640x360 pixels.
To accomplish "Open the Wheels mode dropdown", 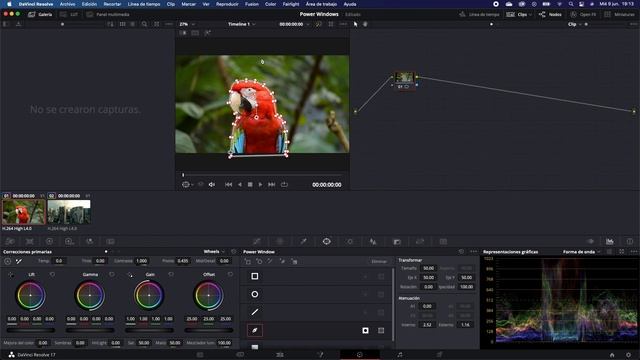I will click(x=214, y=251).
